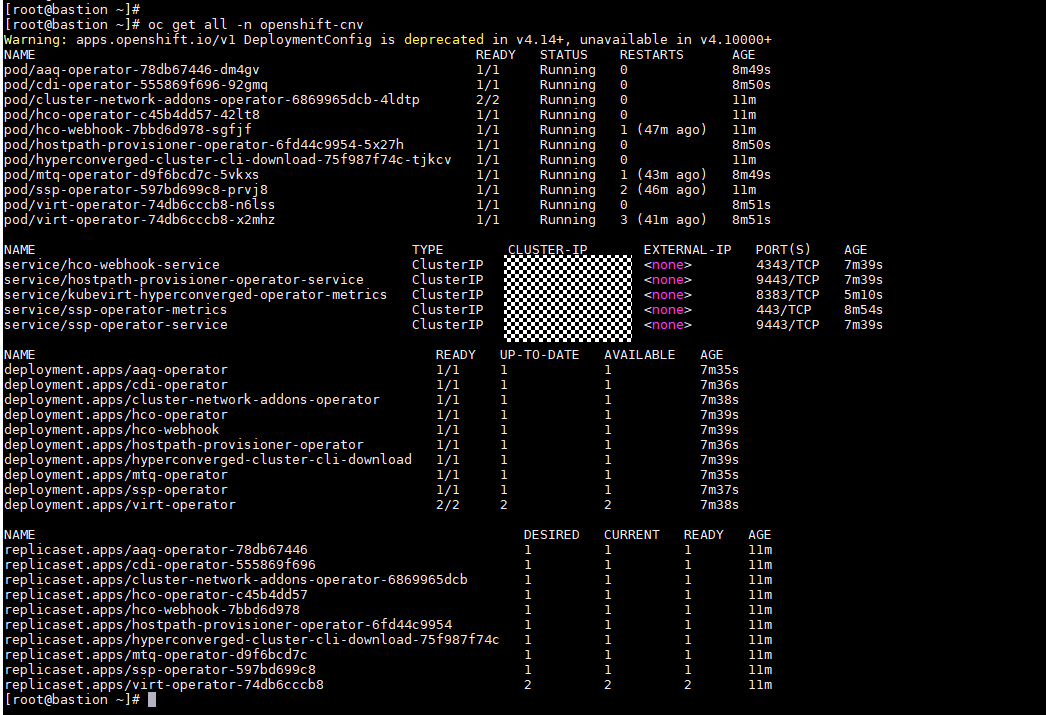Click service/hostpath-provisioner-operator-service
Image resolution: width=1046 pixels, height=715 pixels.
pyautogui.click(x=183, y=280)
